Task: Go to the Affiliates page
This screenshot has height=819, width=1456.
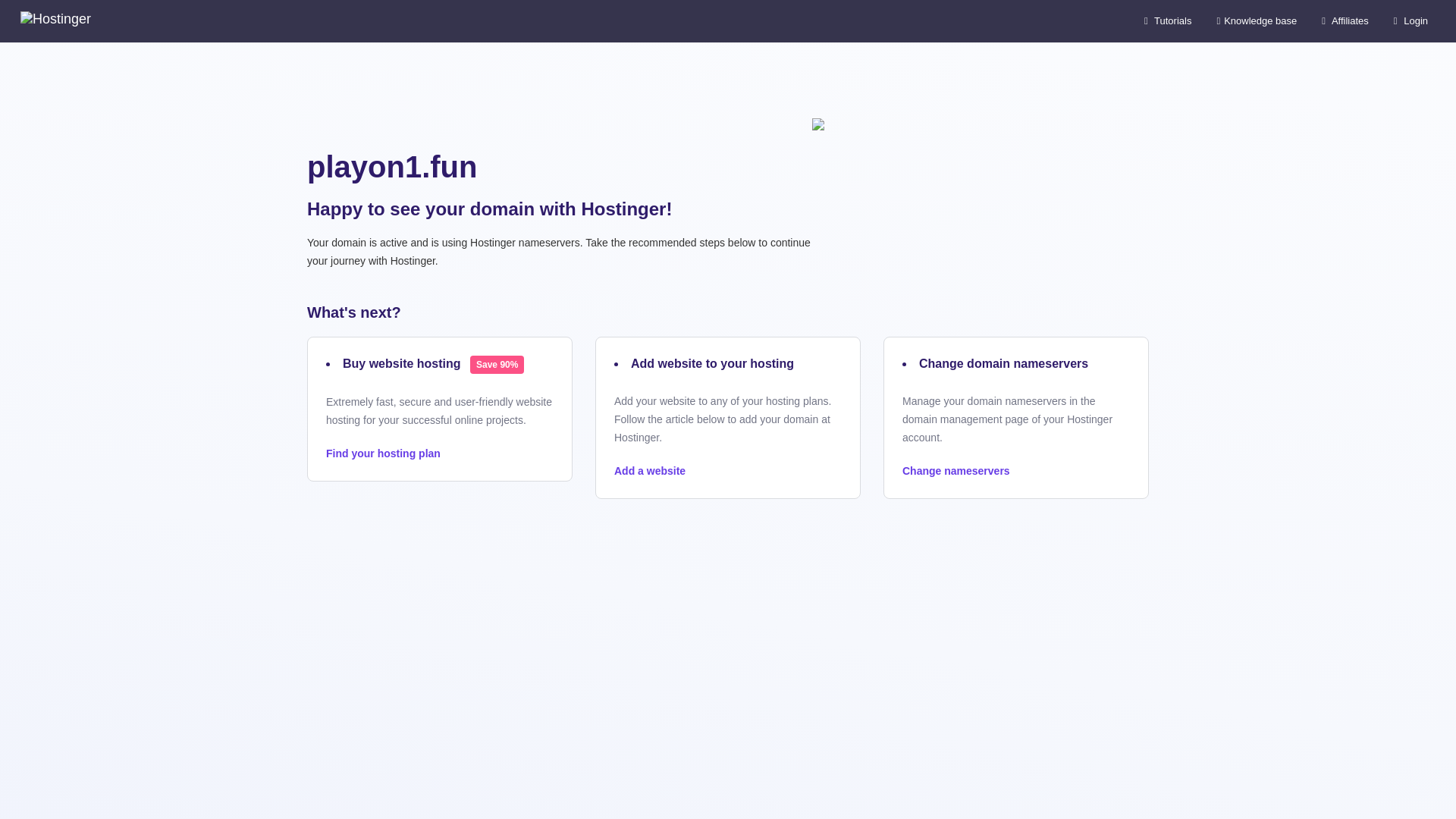Action: click(x=1345, y=21)
